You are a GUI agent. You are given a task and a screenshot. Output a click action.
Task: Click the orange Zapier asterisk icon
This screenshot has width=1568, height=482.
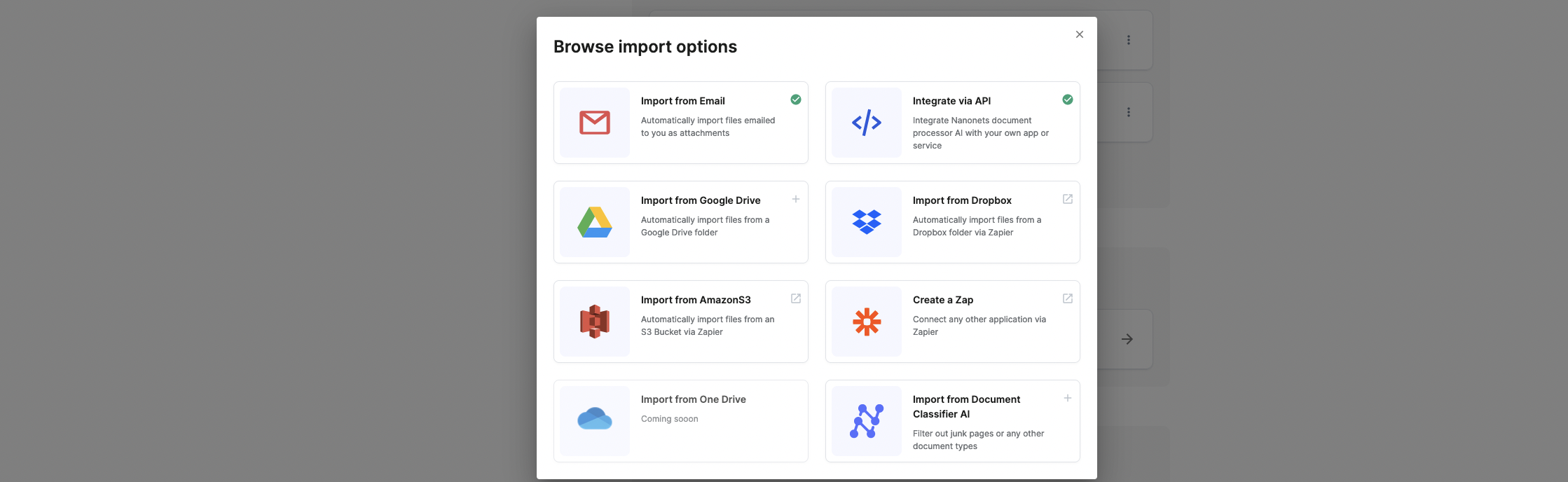pos(866,322)
